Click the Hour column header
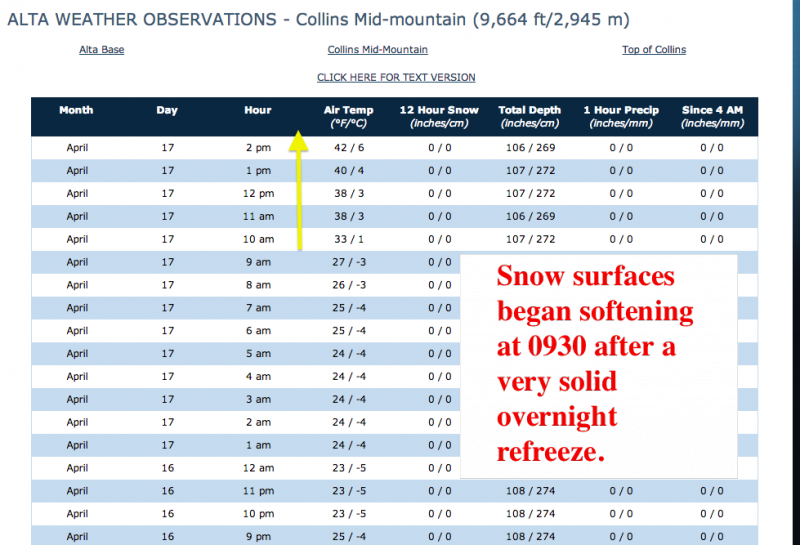This screenshot has height=545, width=800. tap(258, 110)
